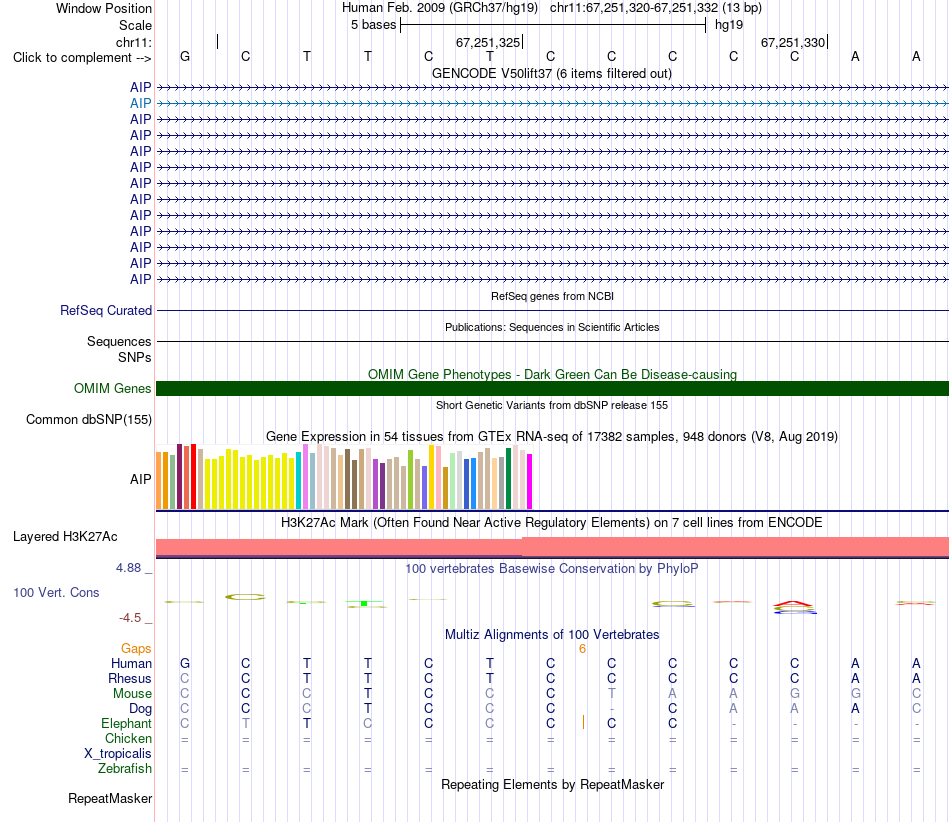
Task: Click the orange 'Gaps' label
Action: point(136,649)
